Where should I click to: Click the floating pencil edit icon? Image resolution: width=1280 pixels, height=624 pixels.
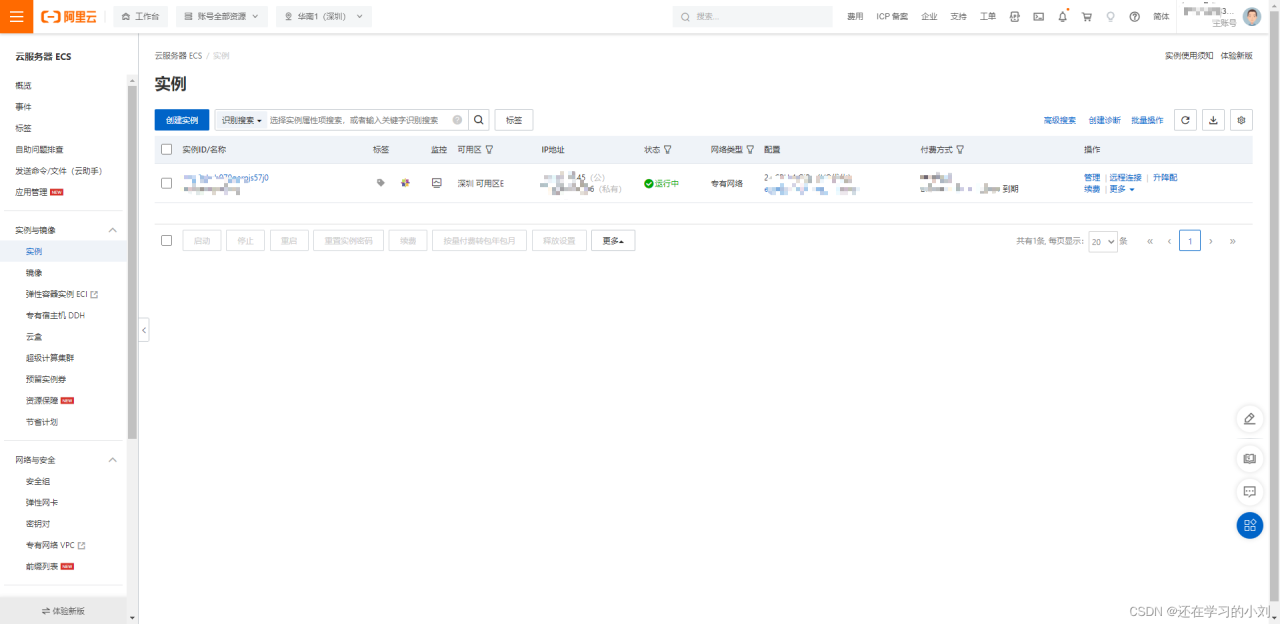click(1249, 419)
